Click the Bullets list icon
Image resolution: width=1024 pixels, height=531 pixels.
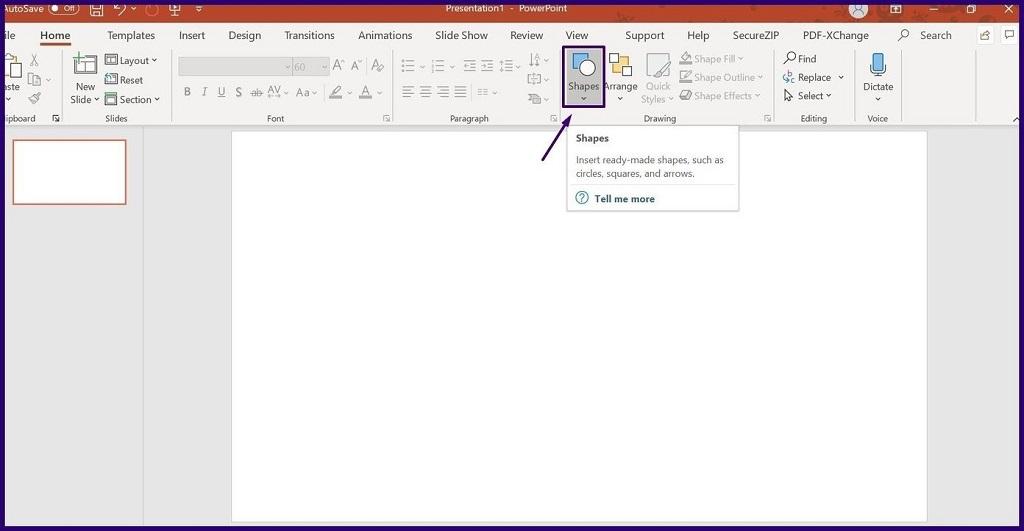pyautogui.click(x=408, y=65)
